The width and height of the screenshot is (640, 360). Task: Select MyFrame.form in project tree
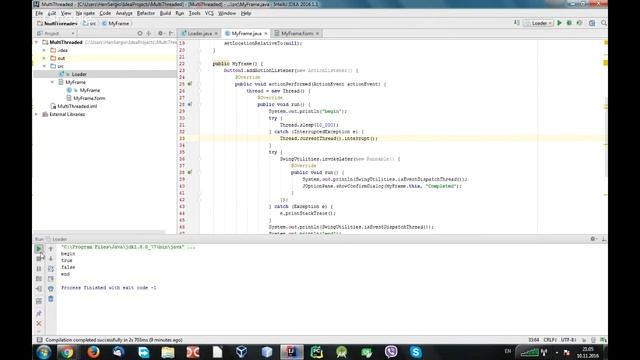pos(89,98)
